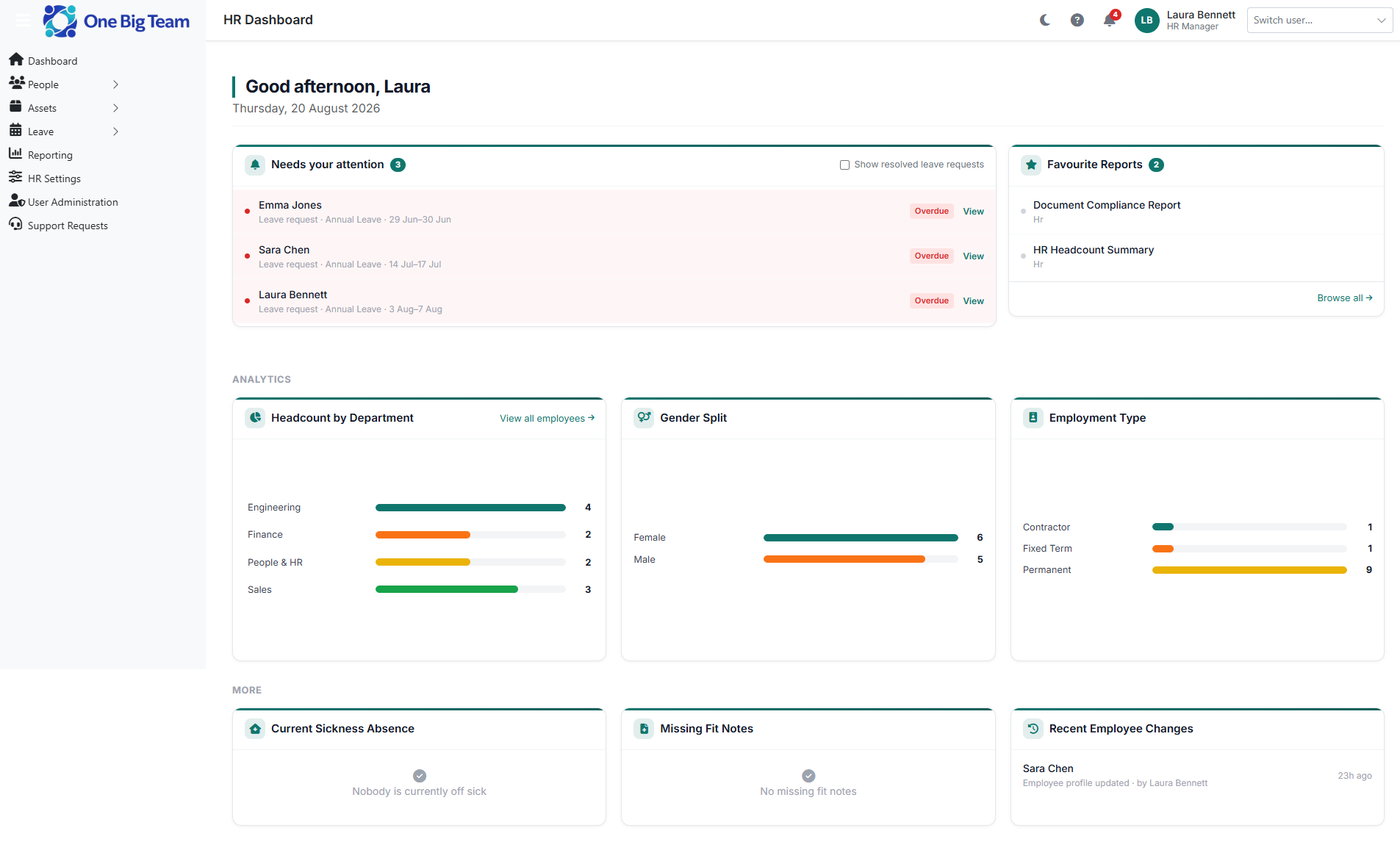Open the help question mark icon
The height and width of the screenshot is (861, 1400).
pos(1077,20)
